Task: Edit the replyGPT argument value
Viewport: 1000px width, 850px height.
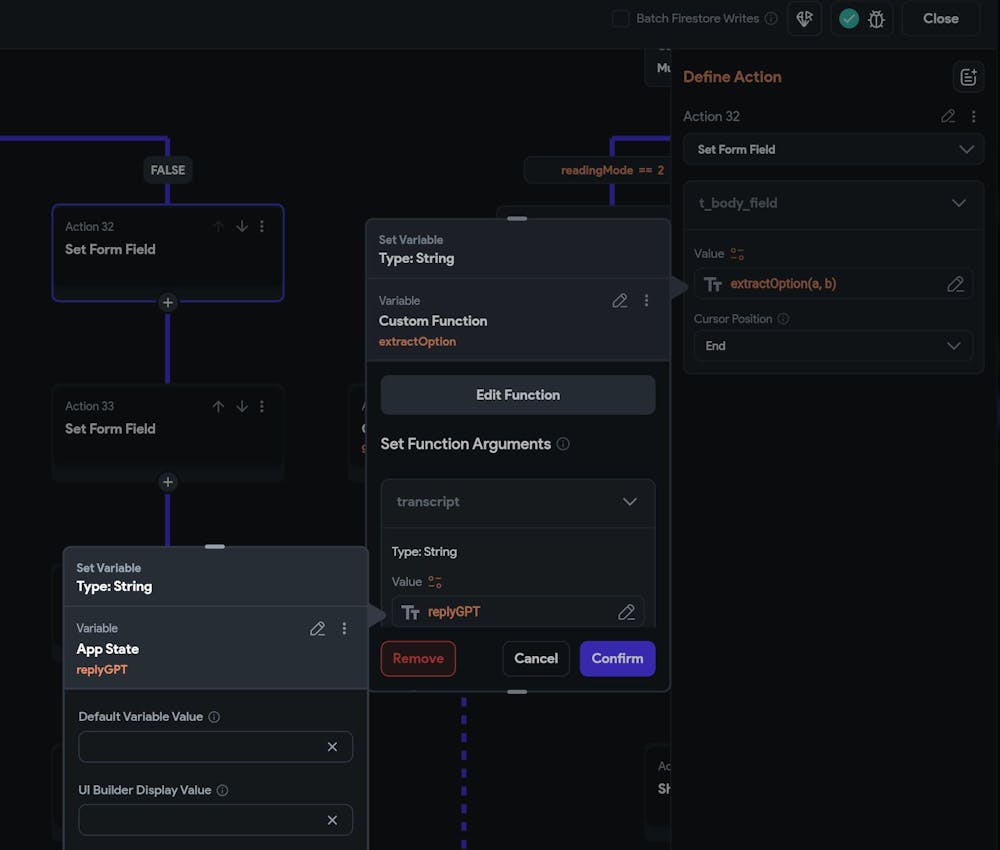Action: click(626, 612)
